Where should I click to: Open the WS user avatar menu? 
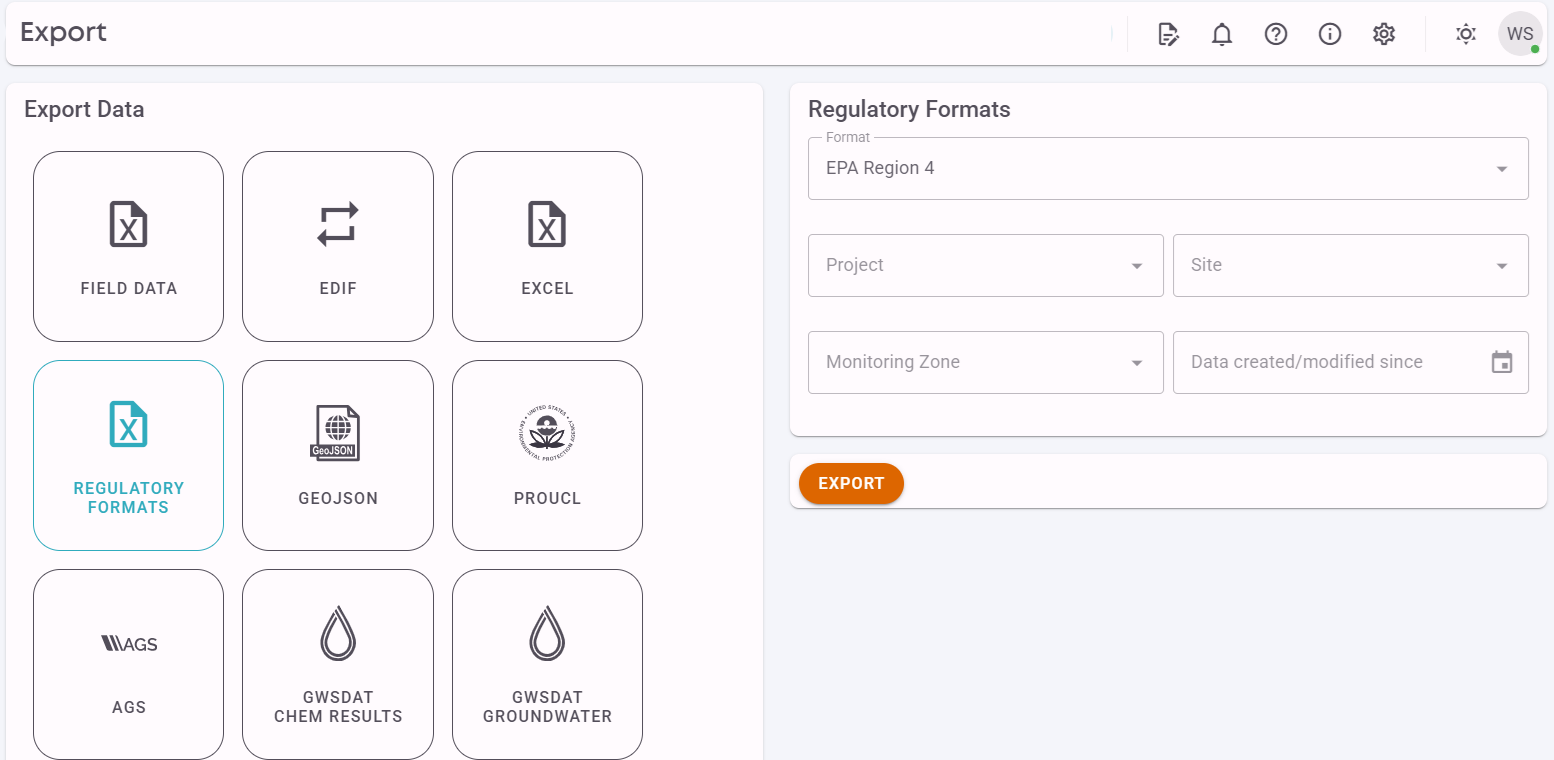(1520, 34)
